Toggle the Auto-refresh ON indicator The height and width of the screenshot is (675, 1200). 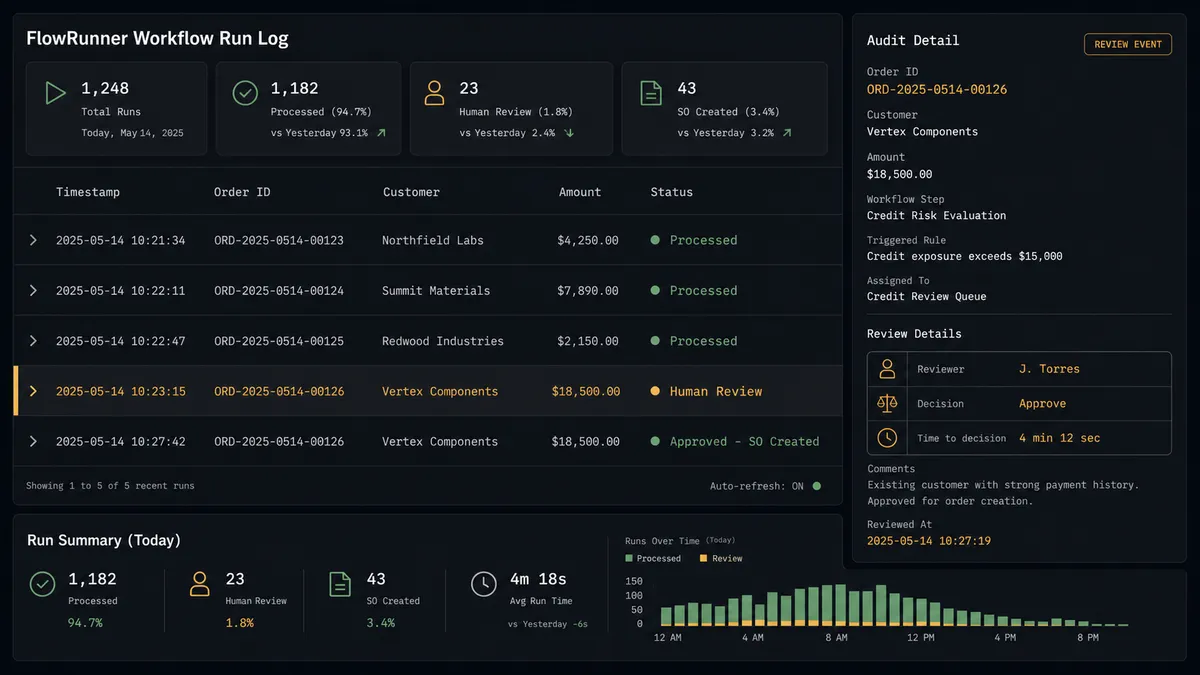point(816,486)
